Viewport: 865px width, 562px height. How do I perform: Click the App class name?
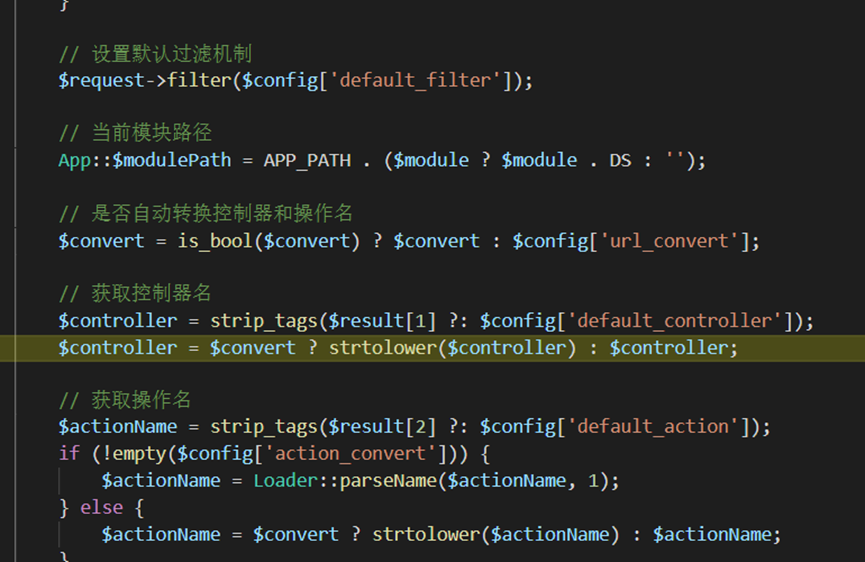point(74,160)
